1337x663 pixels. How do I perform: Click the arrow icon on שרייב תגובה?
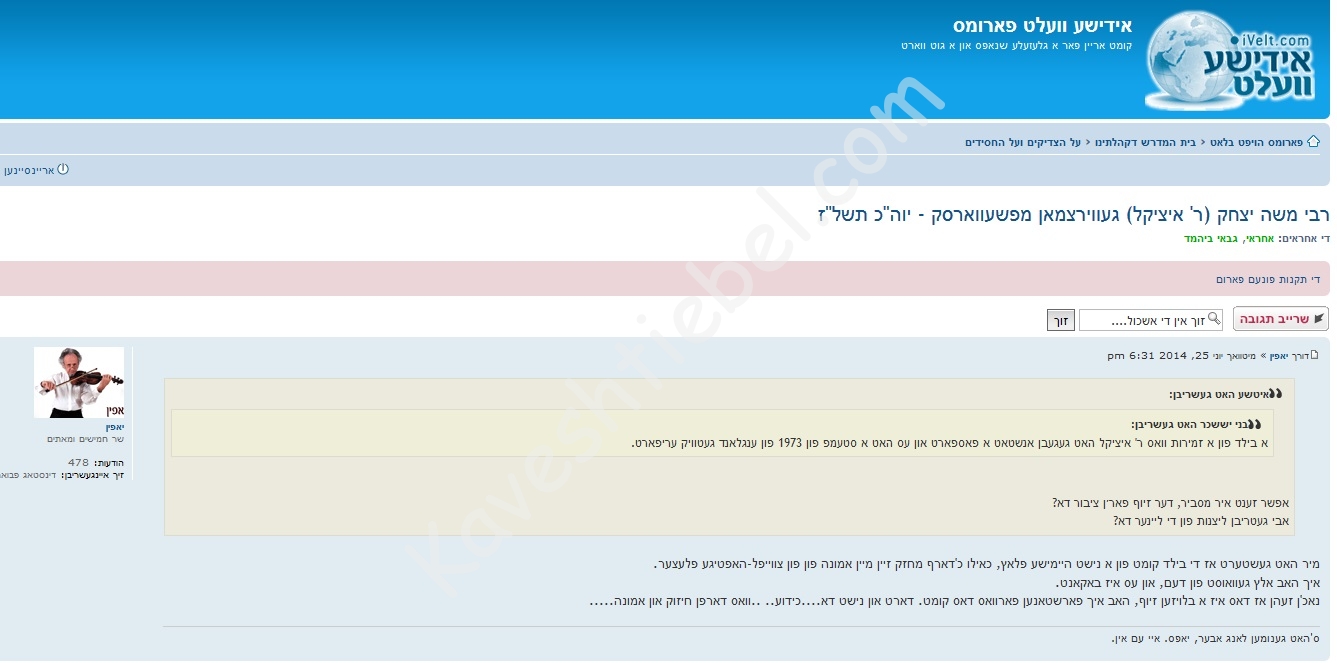[x=1318, y=319]
